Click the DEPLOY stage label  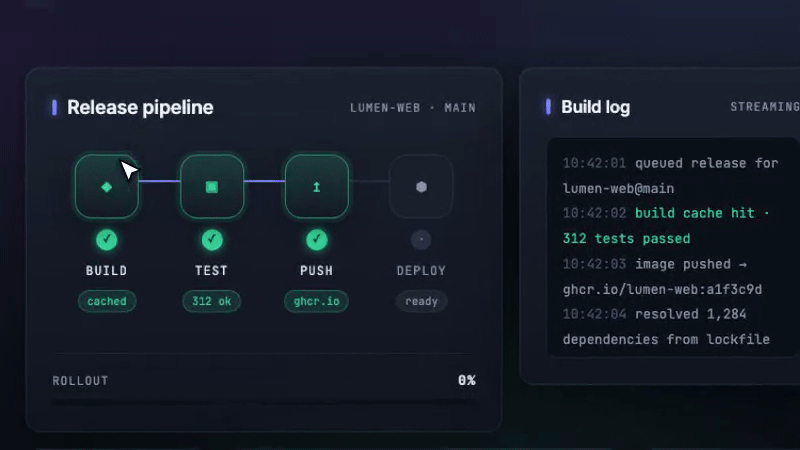pyautogui.click(x=421, y=270)
